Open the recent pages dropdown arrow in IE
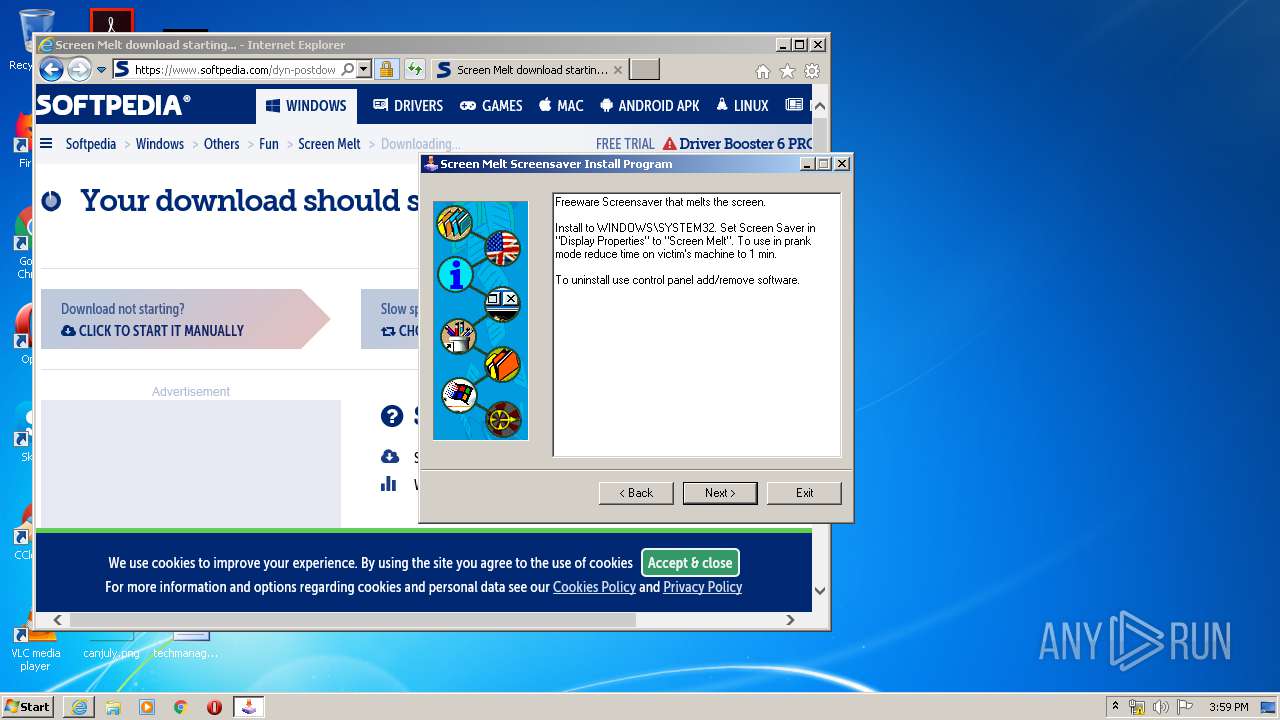Screen dimensions: 1280x720 coord(101,70)
